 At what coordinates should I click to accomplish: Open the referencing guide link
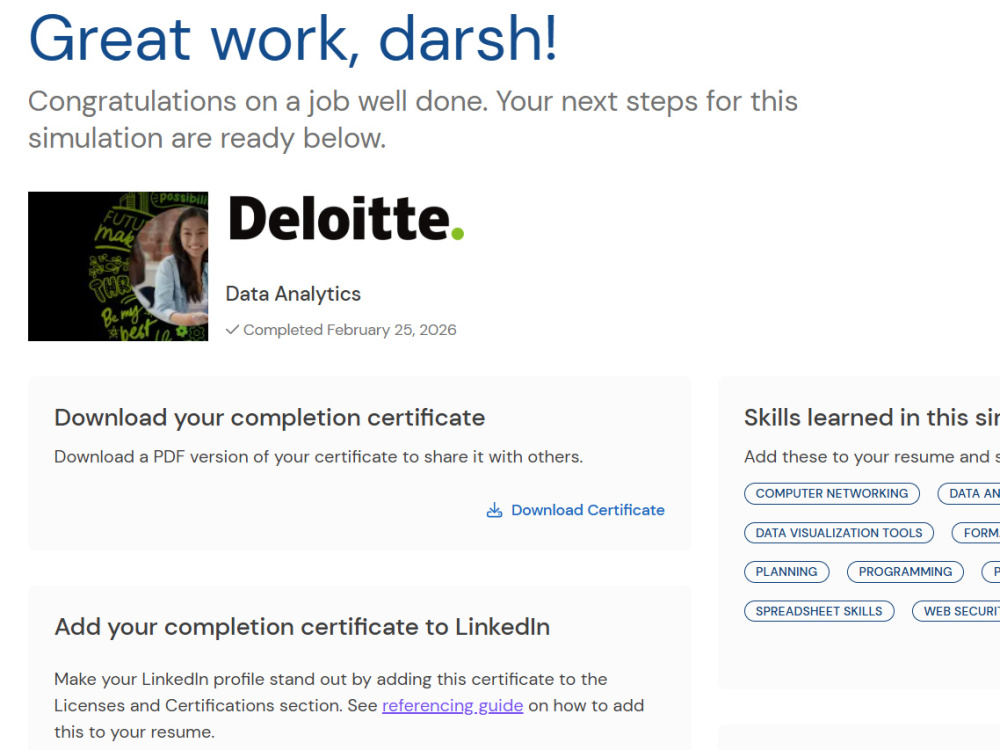coord(452,705)
